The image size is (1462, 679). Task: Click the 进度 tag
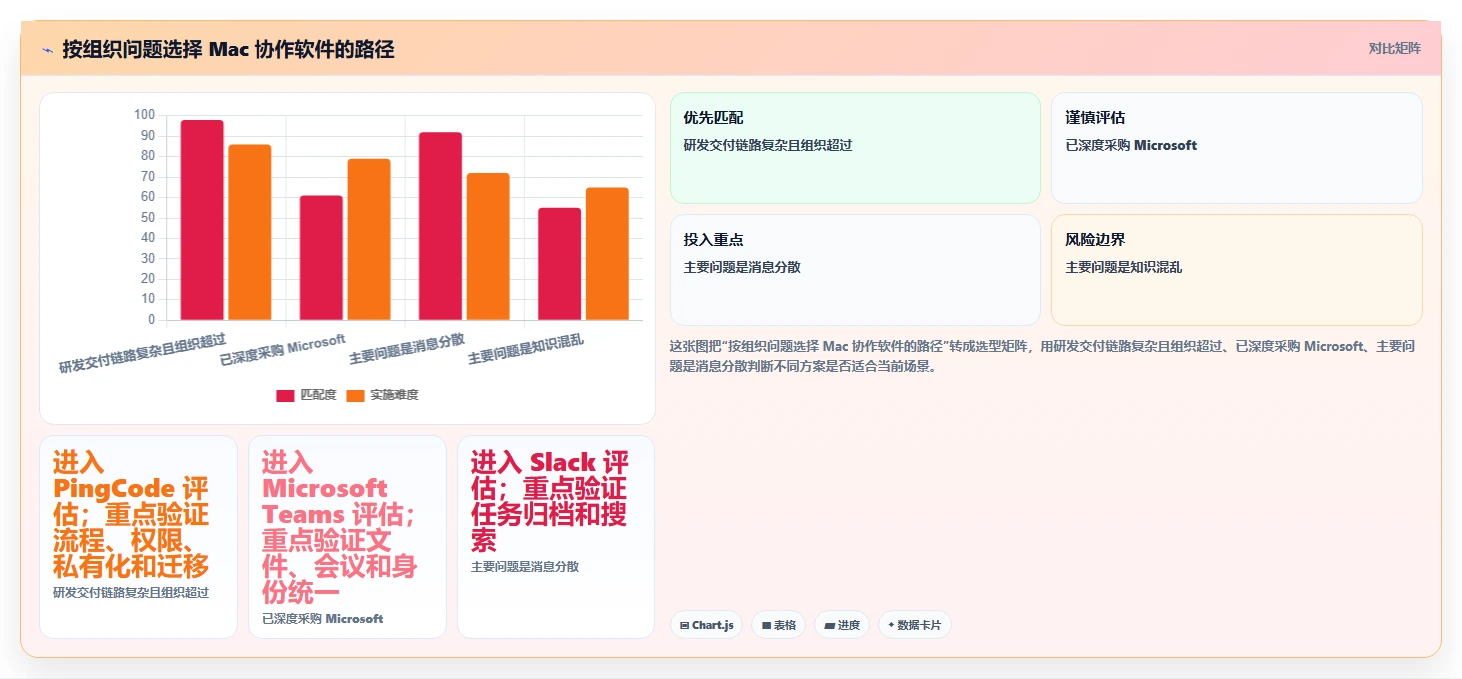click(x=842, y=625)
